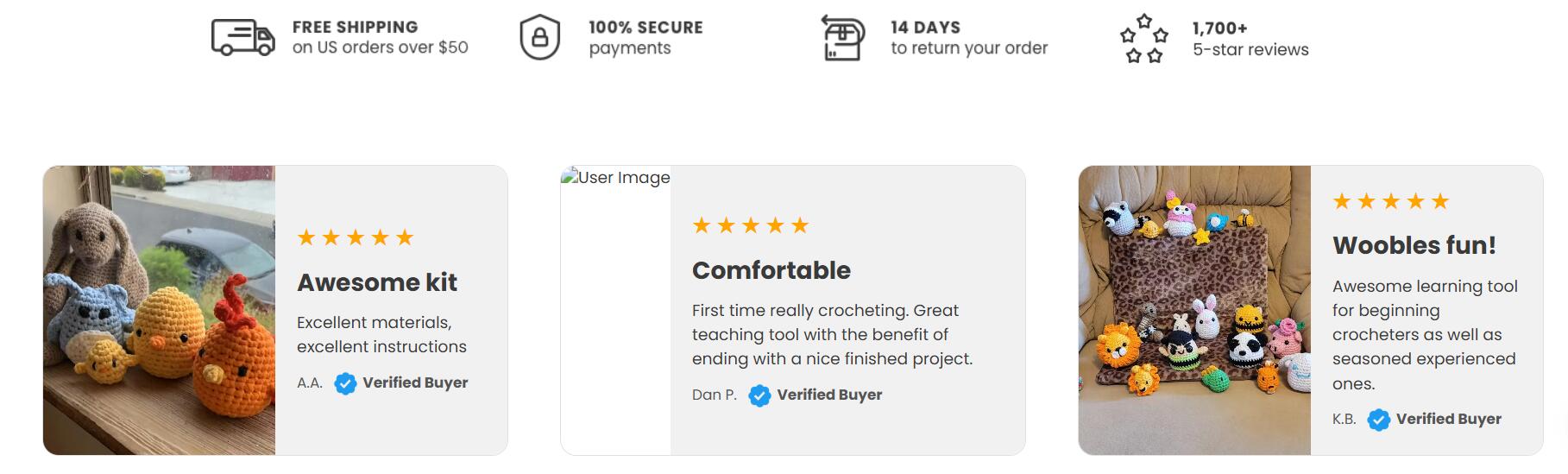Click the "Woobles fun!" review title
Image resolution: width=1568 pixels, height=474 pixels.
click(1414, 245)
